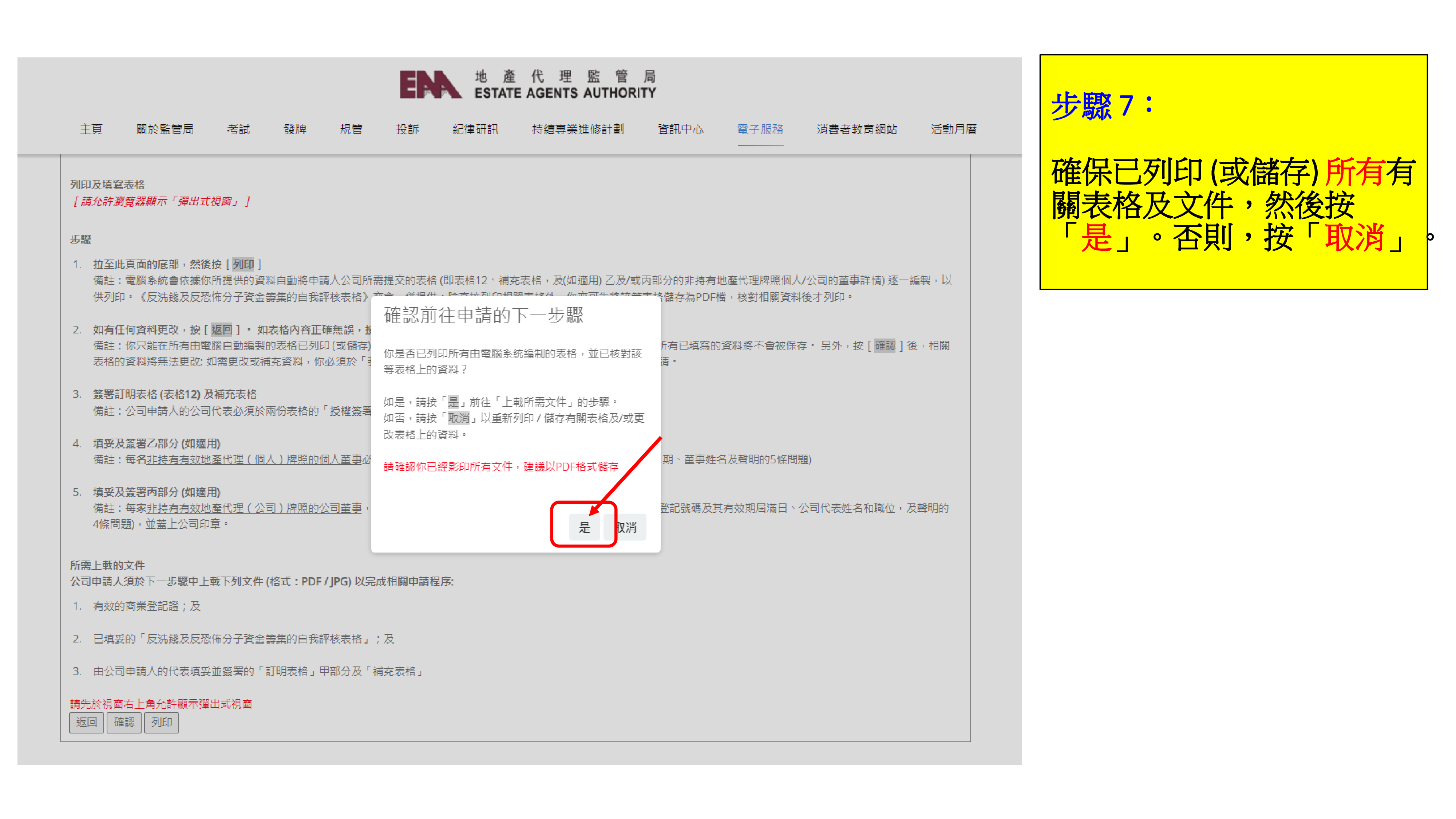The width and height of the screenshot is (1456, 819).
Task: Open the 規管 navigation item
Action: (351, 130)
